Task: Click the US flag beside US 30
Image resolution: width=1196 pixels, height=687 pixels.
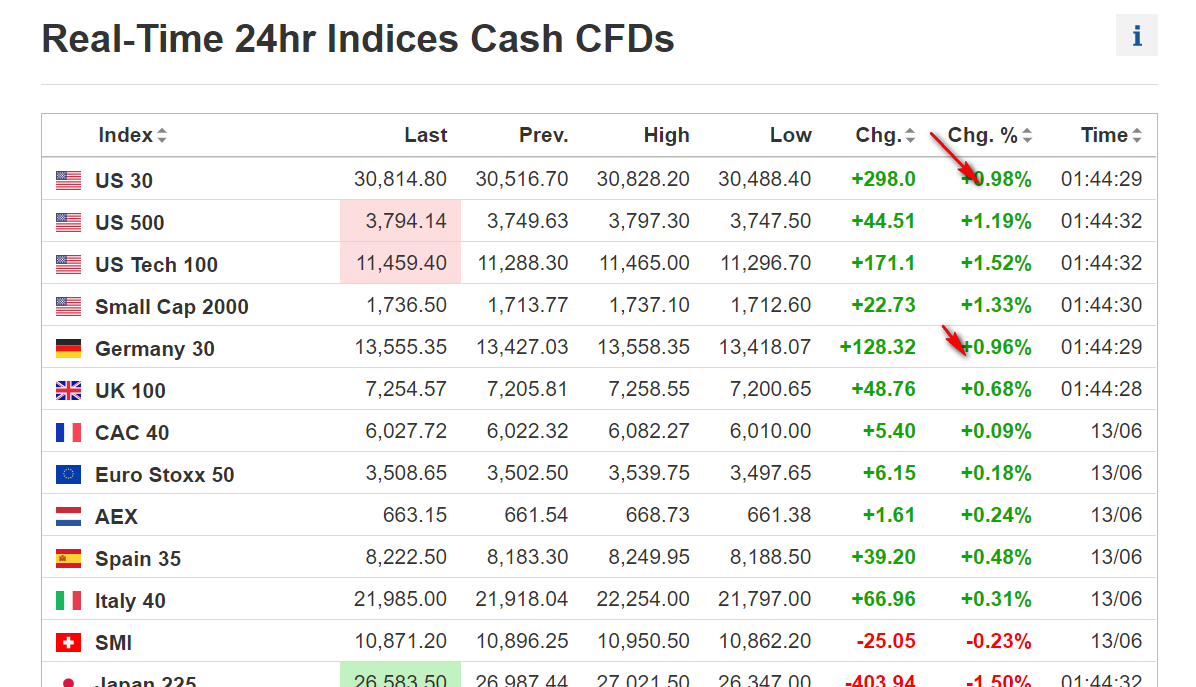Action: 68,180
